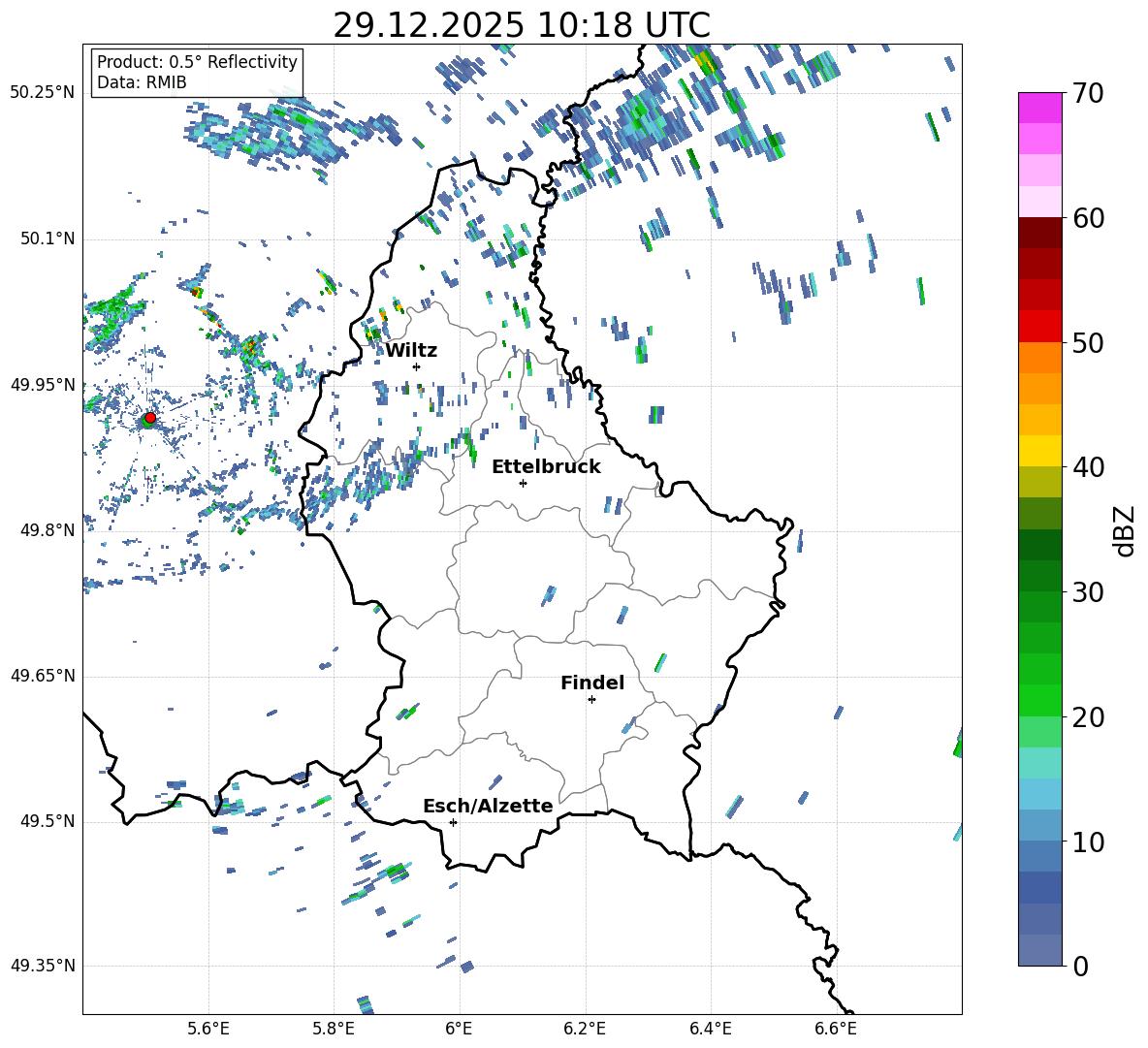Click the colorbar tick label 60
The width and height of the screenshot is (1148, 1048).
(x=1088, y=218)
